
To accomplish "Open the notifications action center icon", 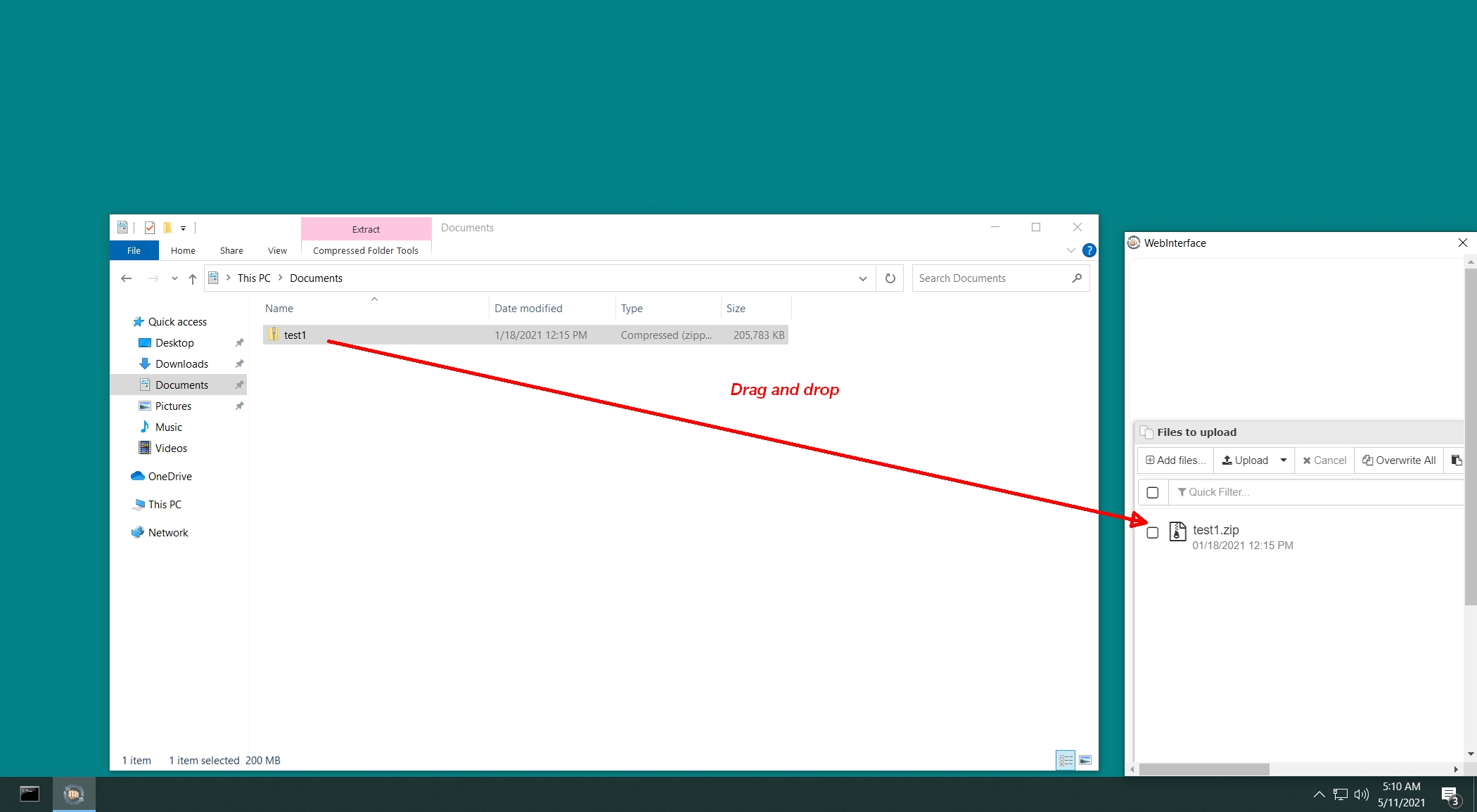I will coord(1450,795).
